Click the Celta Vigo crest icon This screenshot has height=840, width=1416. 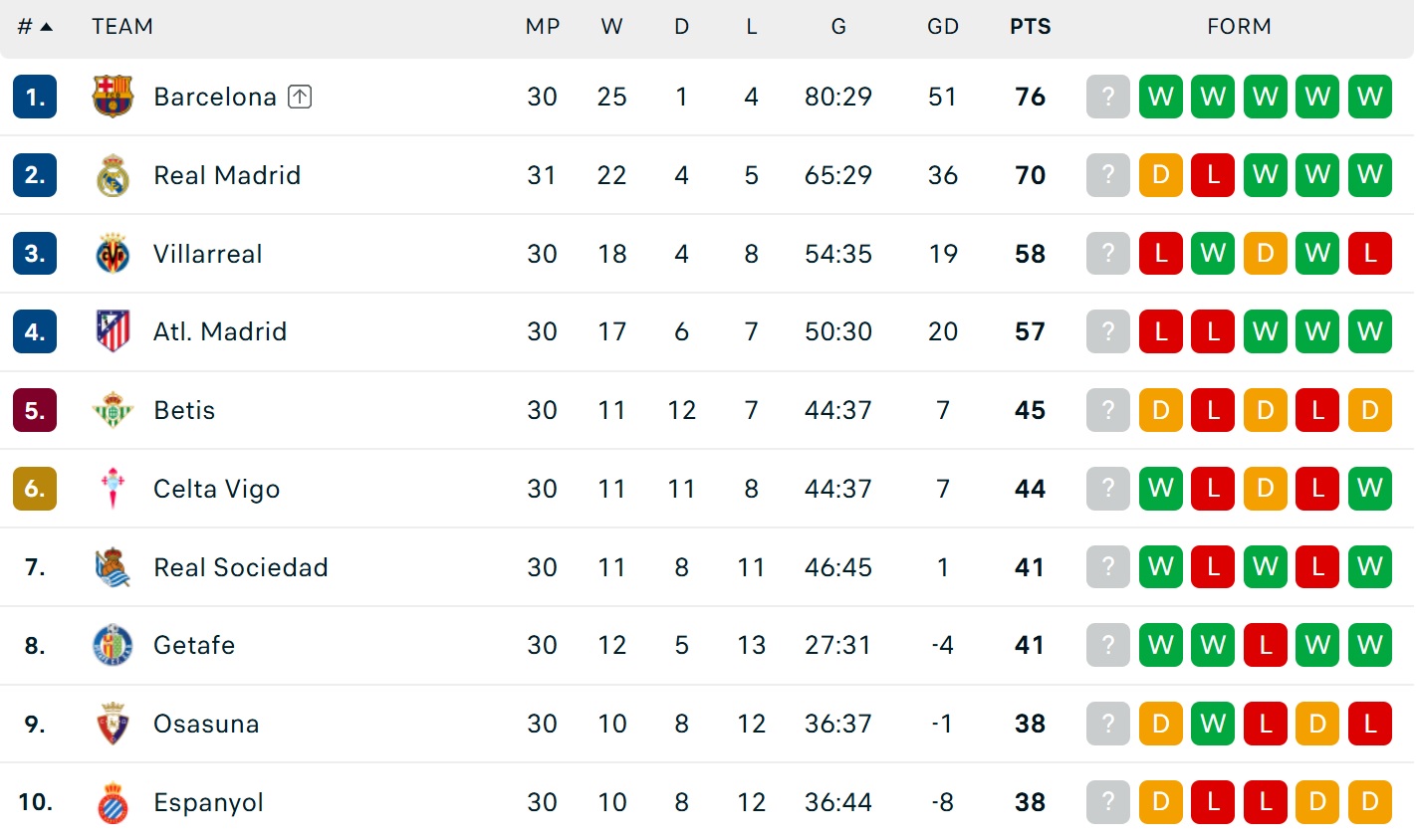(x=113, y=489)
